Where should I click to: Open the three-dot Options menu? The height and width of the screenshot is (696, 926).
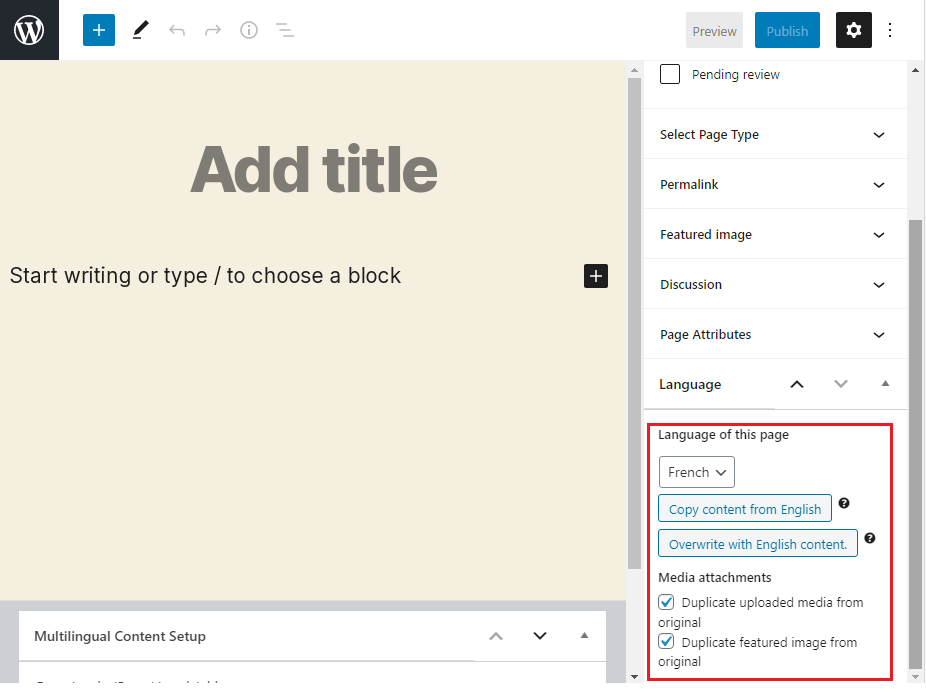[x=890, y=30]
